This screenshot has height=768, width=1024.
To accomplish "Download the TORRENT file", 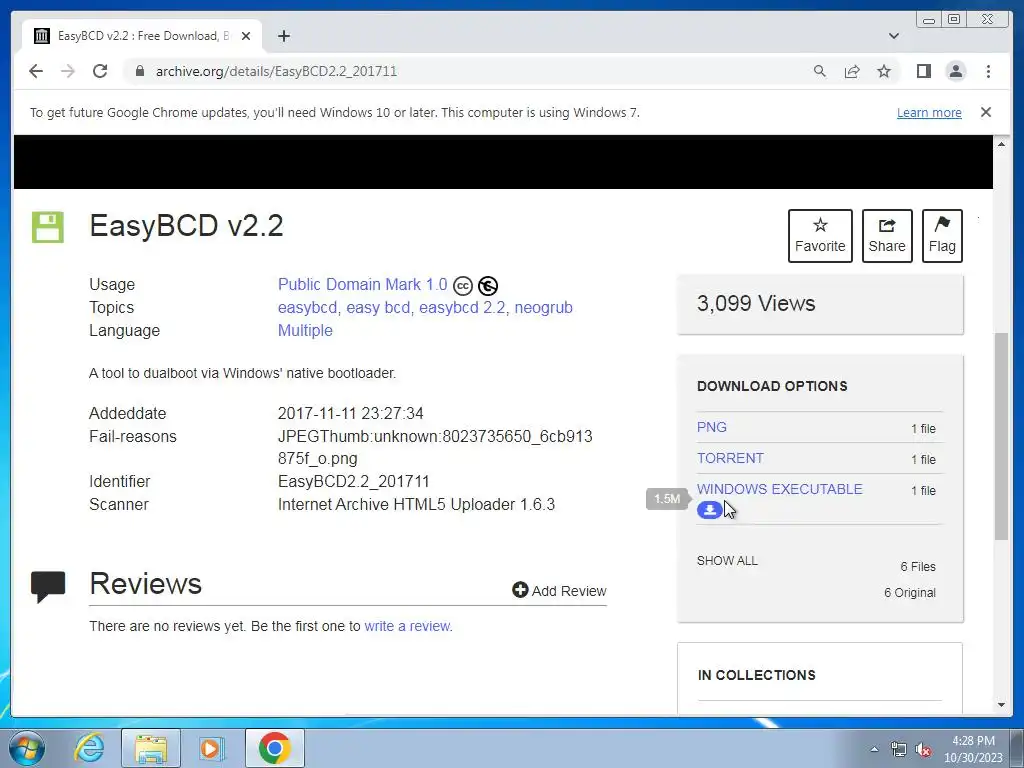I will (730, 458).
